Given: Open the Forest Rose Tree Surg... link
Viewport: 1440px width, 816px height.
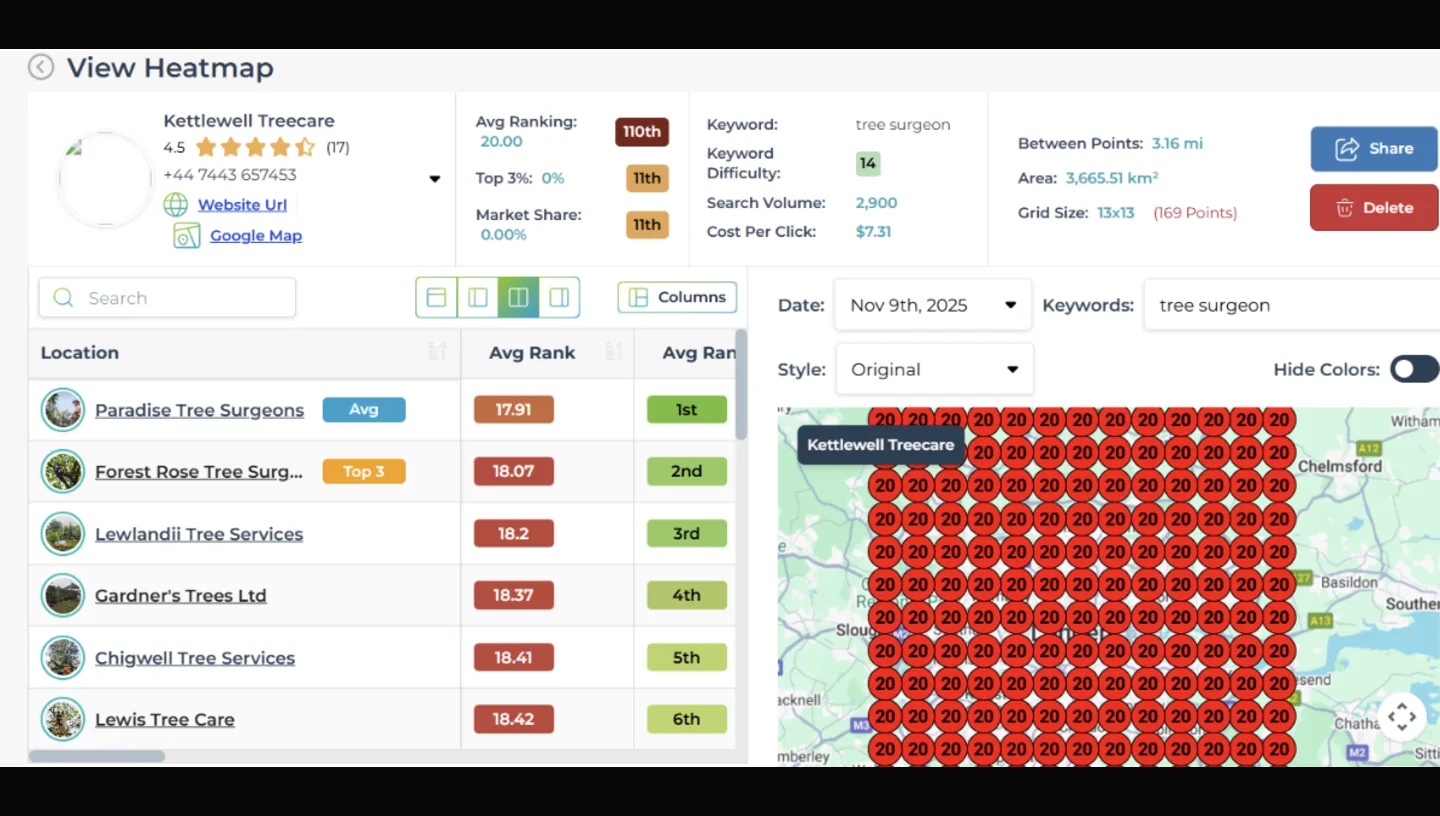Looking at the screenshot, I should click(x=199, y=472).
